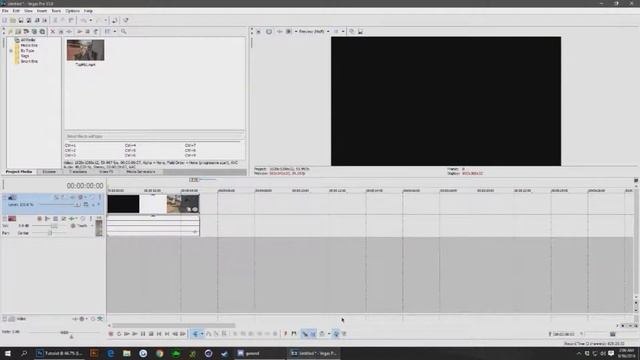Screen dimensions: 640x360
Task: Click Remove Selected Media X icon
Action: pos(53,31)
